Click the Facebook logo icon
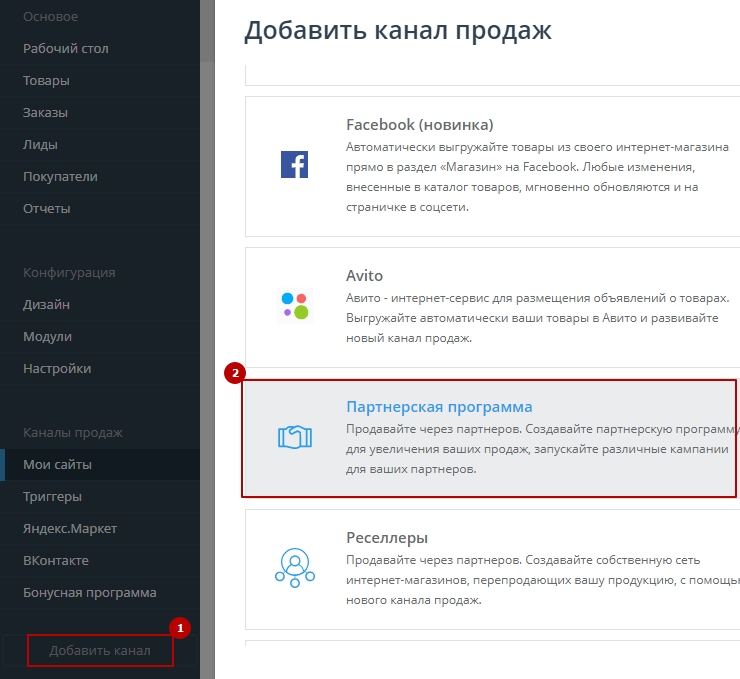This screenshot has width=740, height=679. (x=294, y=164)
